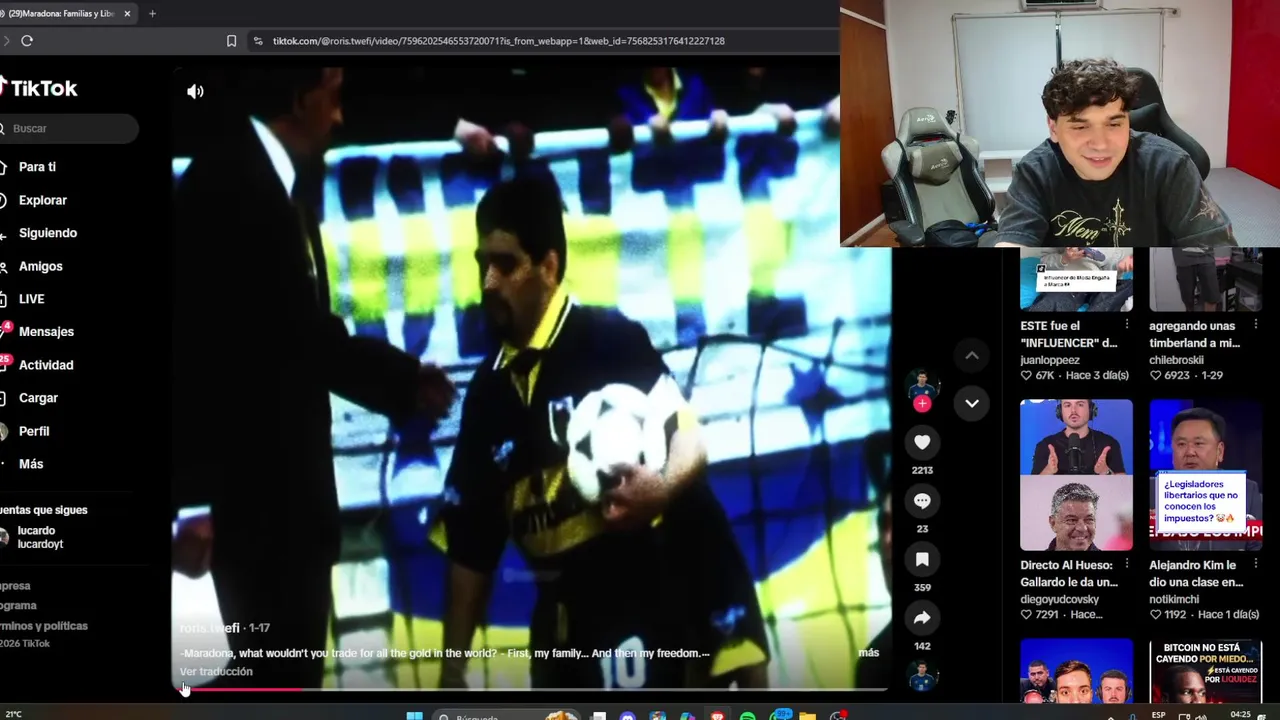This screenshot has width=1280, height=720.
Task: Follow creator with red plus badge
Action: coord(922,403)
